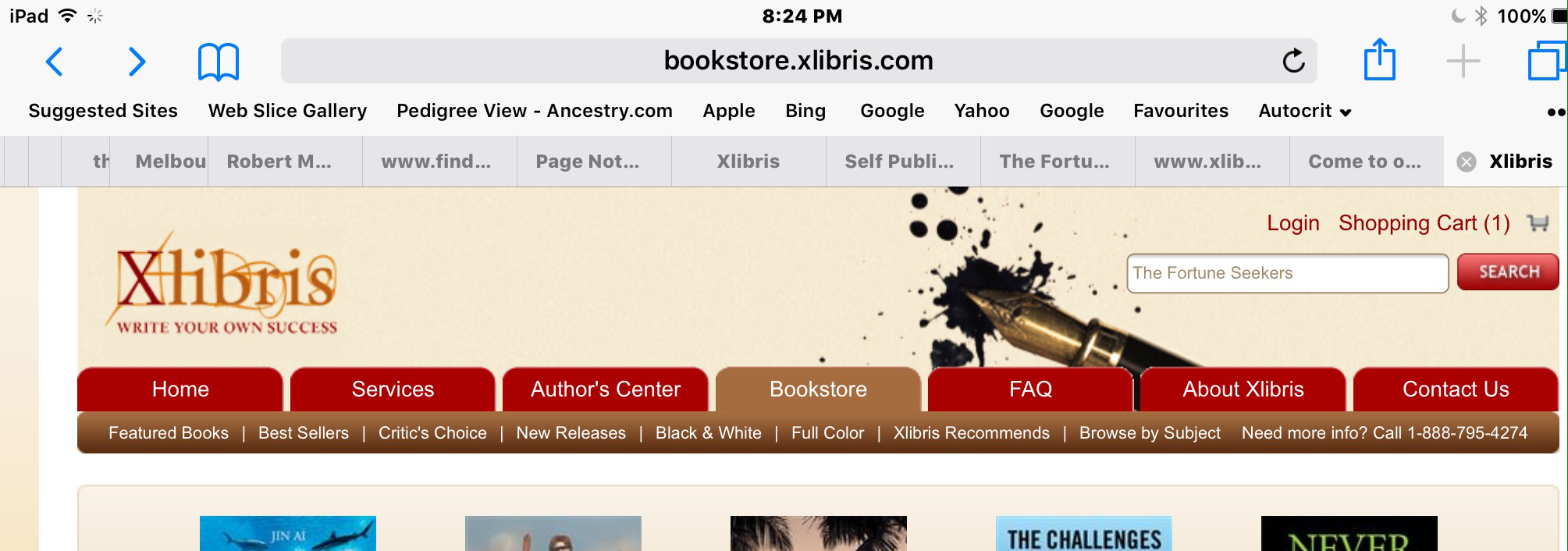Screen dimensions: 1568x551
Task: Open the bookmarks book icon
Action: click(x=219, y=62)
